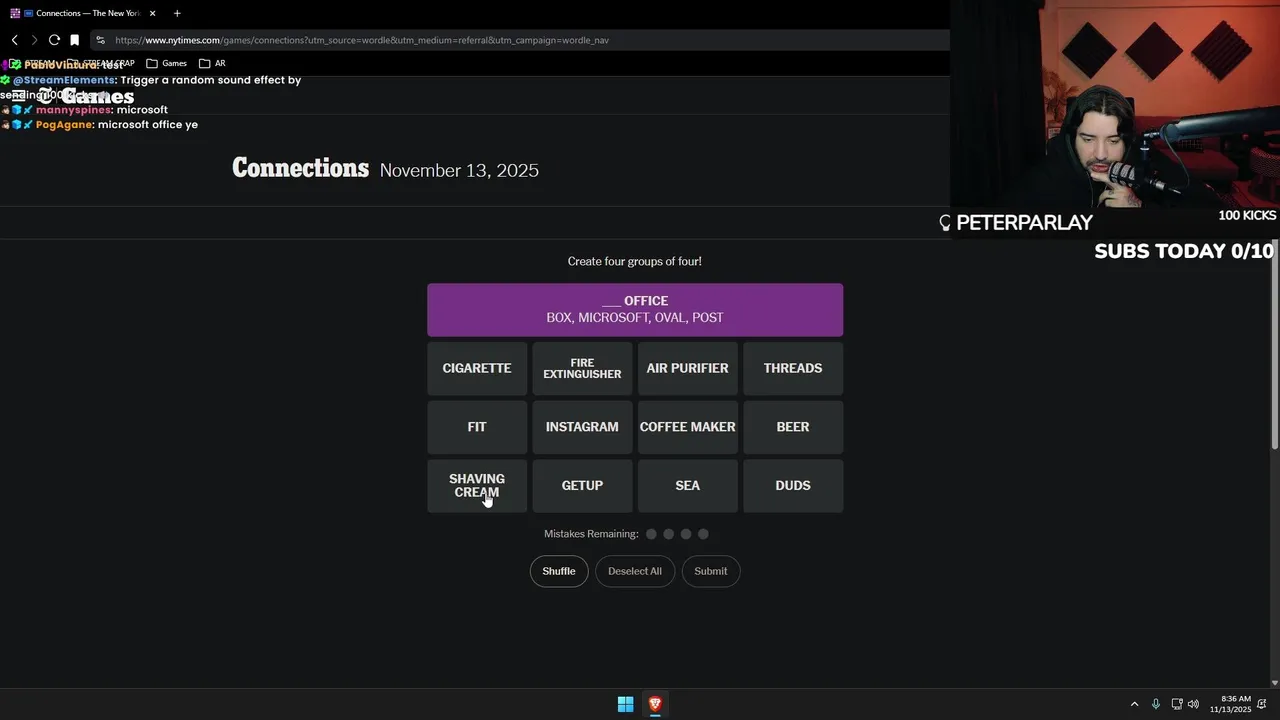Viewport: 1280px width, 720px height.
Task: Pick the AIR PURIFIER tile
Action: [x=687, y=368]
